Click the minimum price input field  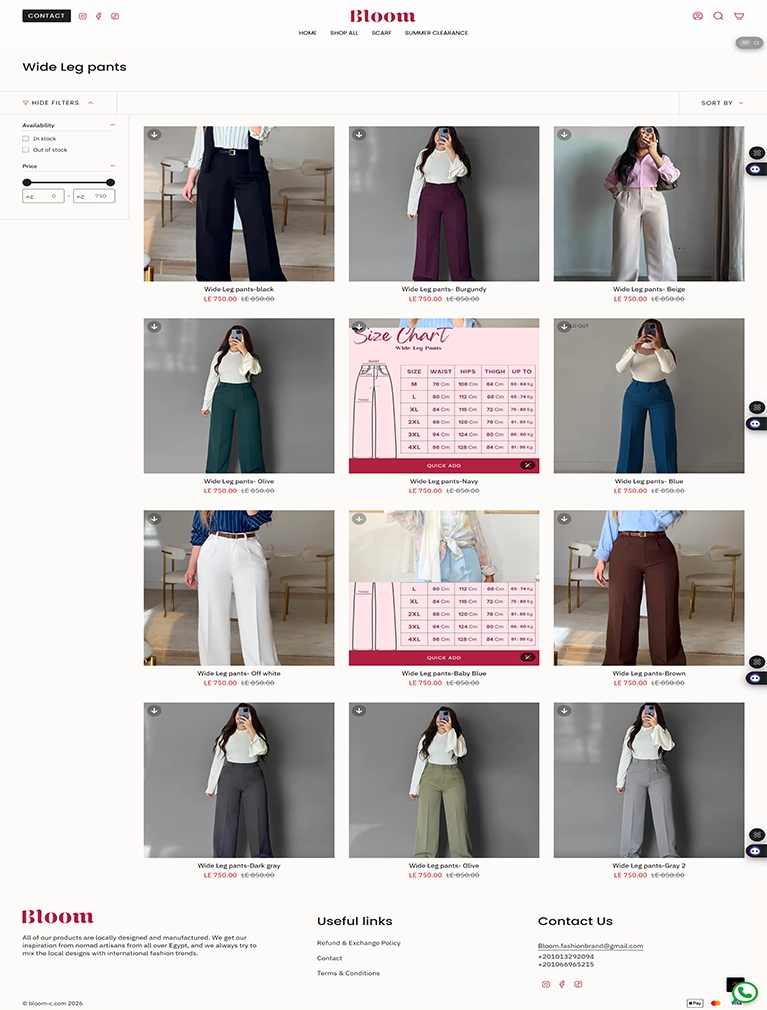click(x=43, y=196)
